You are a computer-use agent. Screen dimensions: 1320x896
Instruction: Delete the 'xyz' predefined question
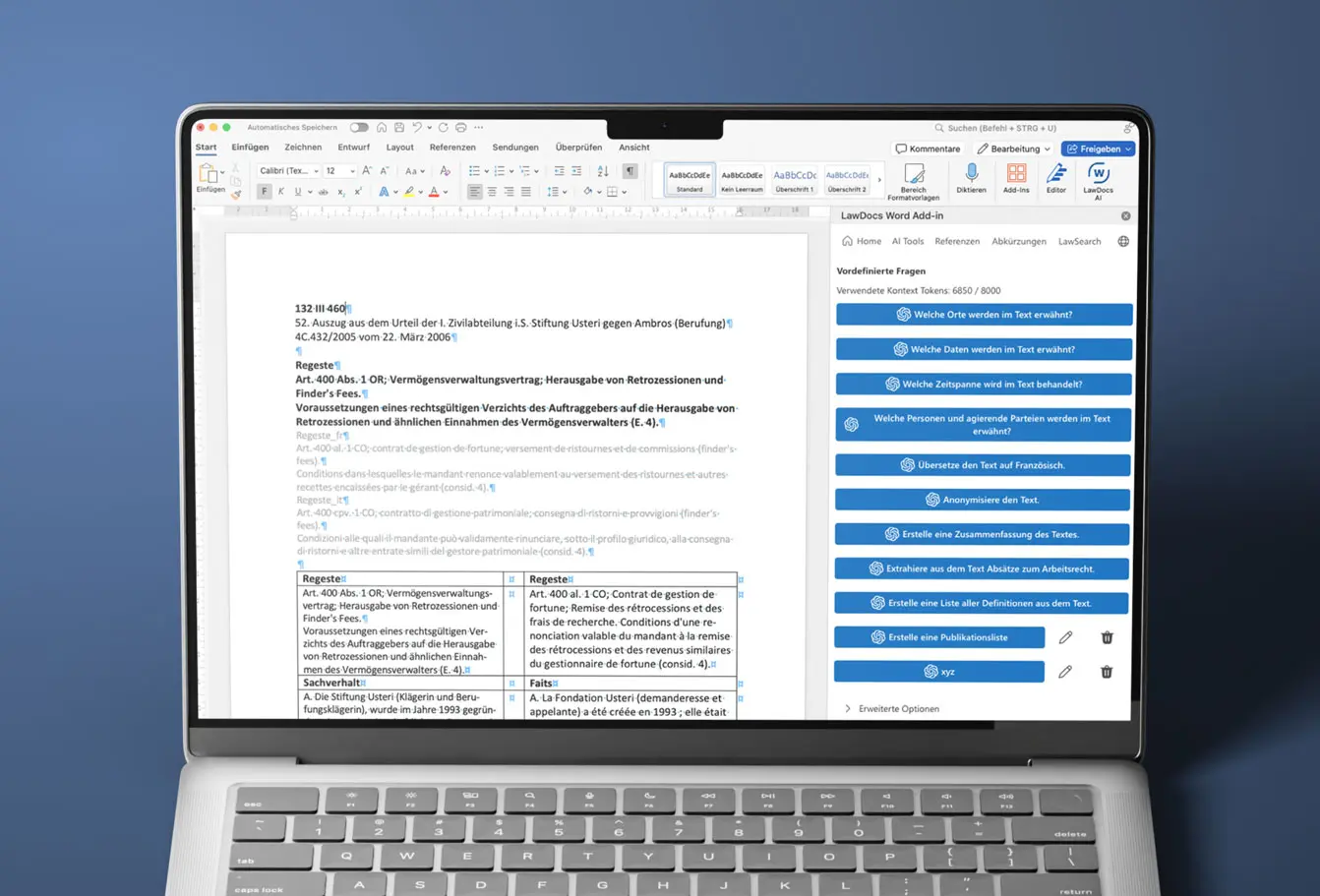click(1107, 672)
